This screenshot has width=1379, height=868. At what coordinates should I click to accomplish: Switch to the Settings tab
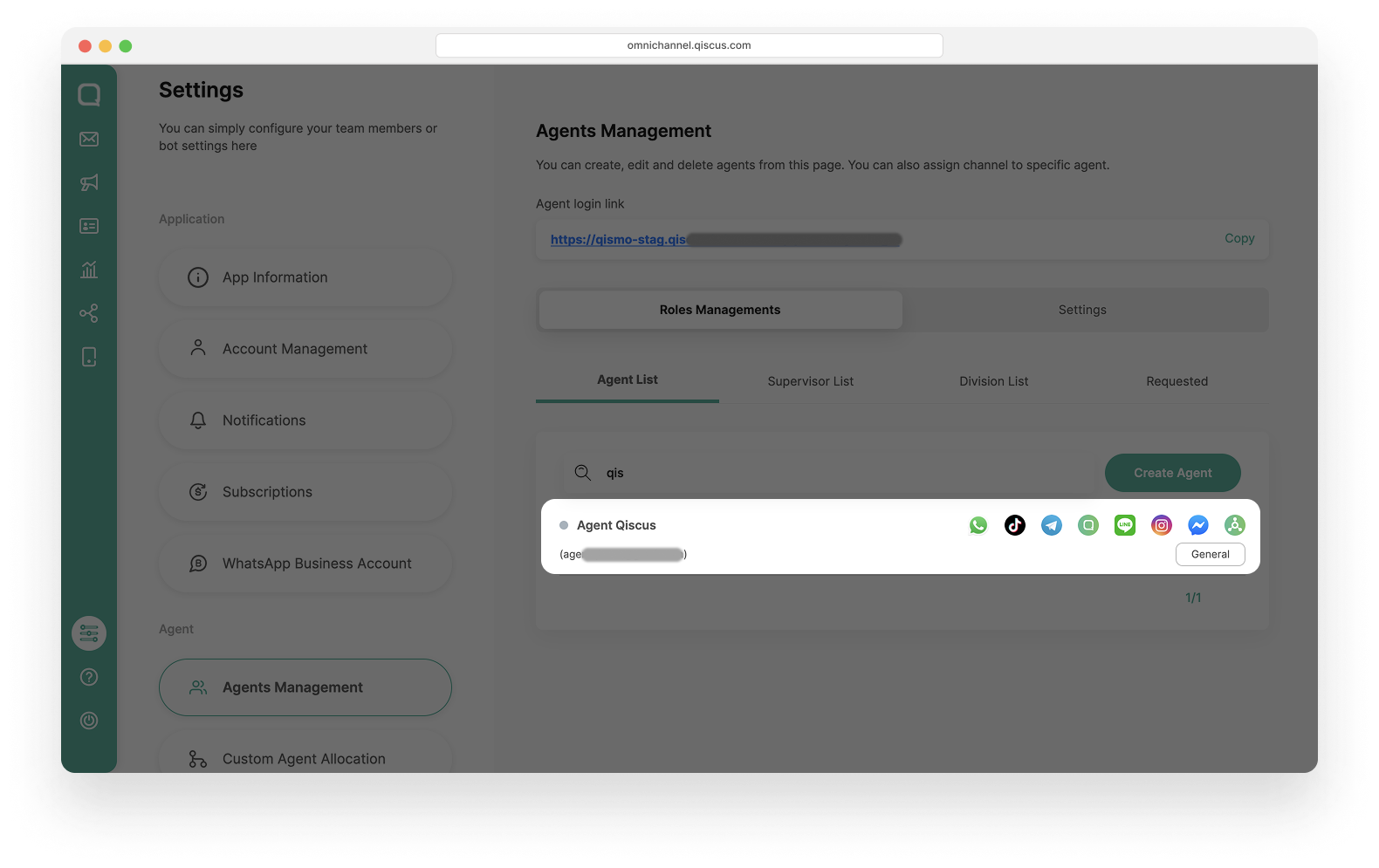[x=1082, y=310]
